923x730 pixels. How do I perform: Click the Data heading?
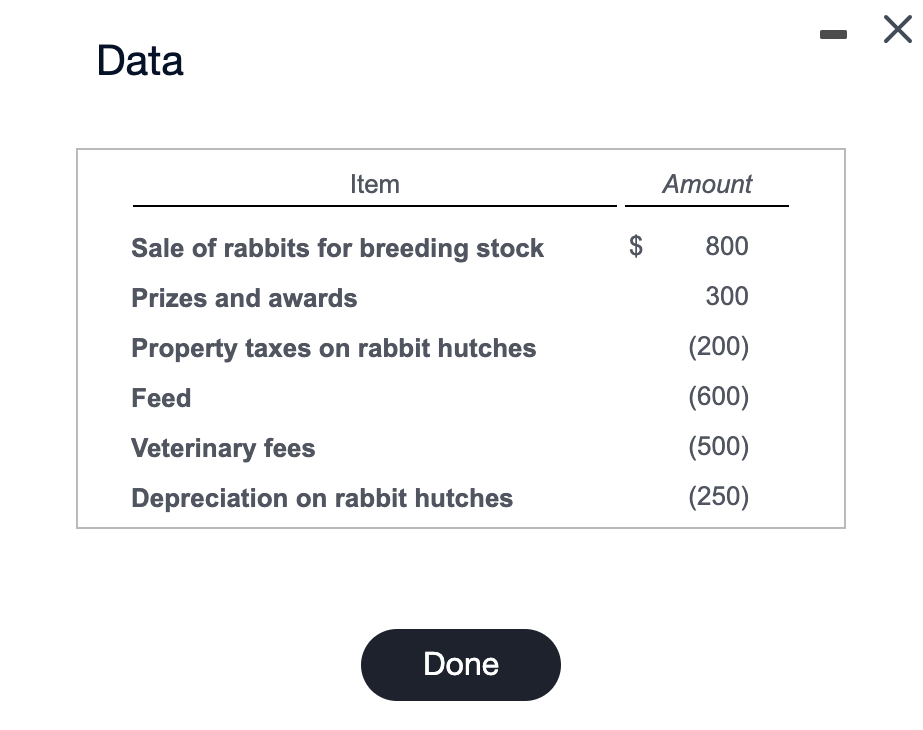pyautogui.click(x=139, y=61)
